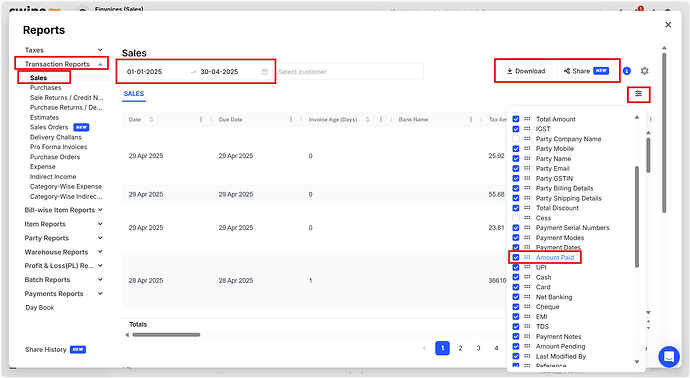This screenshot has height=378, width=690.
Task: Grab drag handle next to IGST
Action: [527, 129]
